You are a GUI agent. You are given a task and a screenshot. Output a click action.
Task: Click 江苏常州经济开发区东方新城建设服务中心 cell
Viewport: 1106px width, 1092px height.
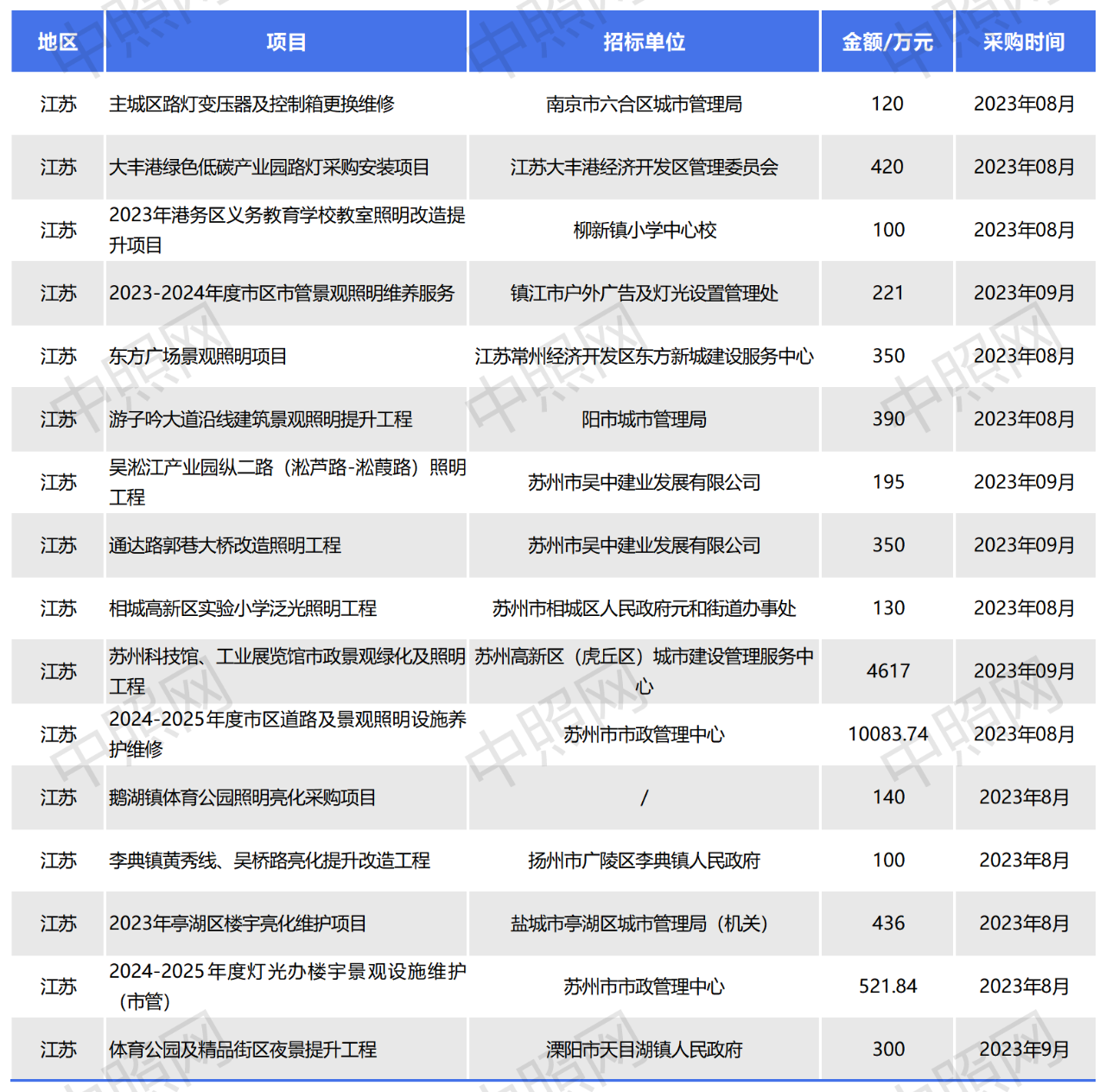tap(644, 356)
